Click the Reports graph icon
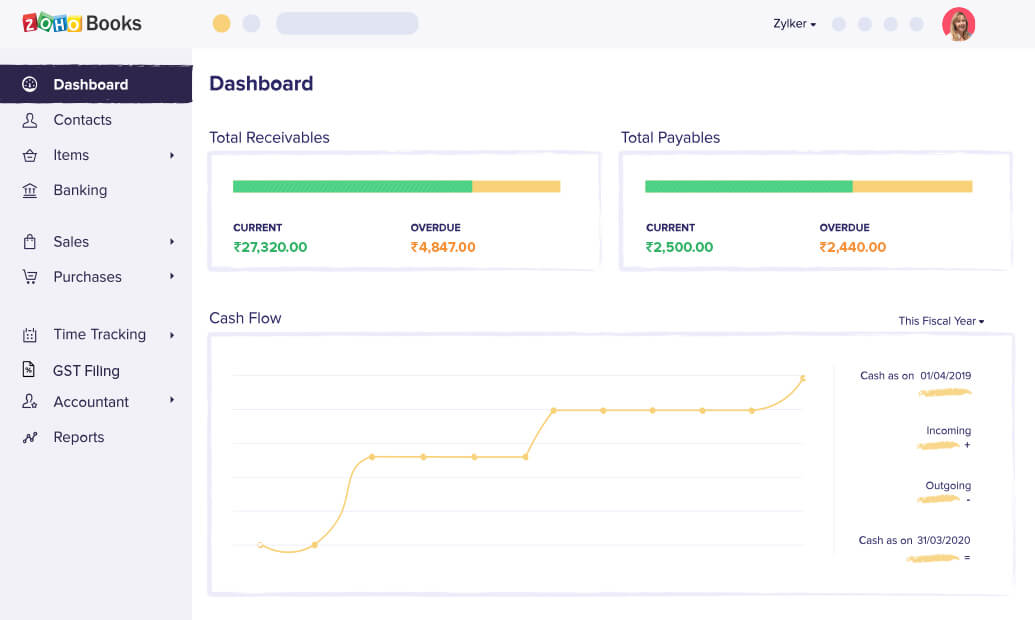Viewport: 1035px width, 620px height. pos(30,437)
